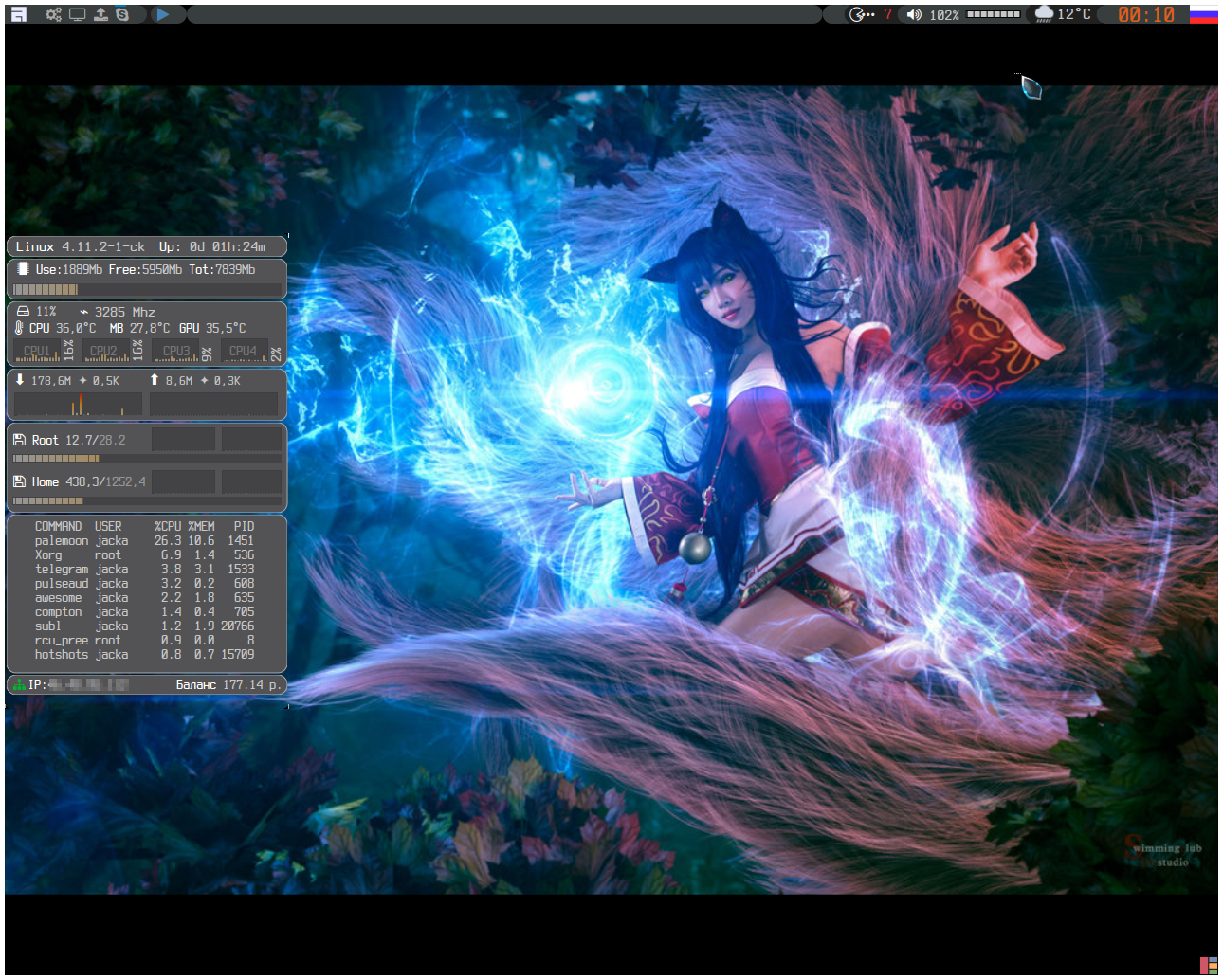Click the CPU1 usage graph
This screenshot has height=980, width=1223.
click(x=37, y=352)
